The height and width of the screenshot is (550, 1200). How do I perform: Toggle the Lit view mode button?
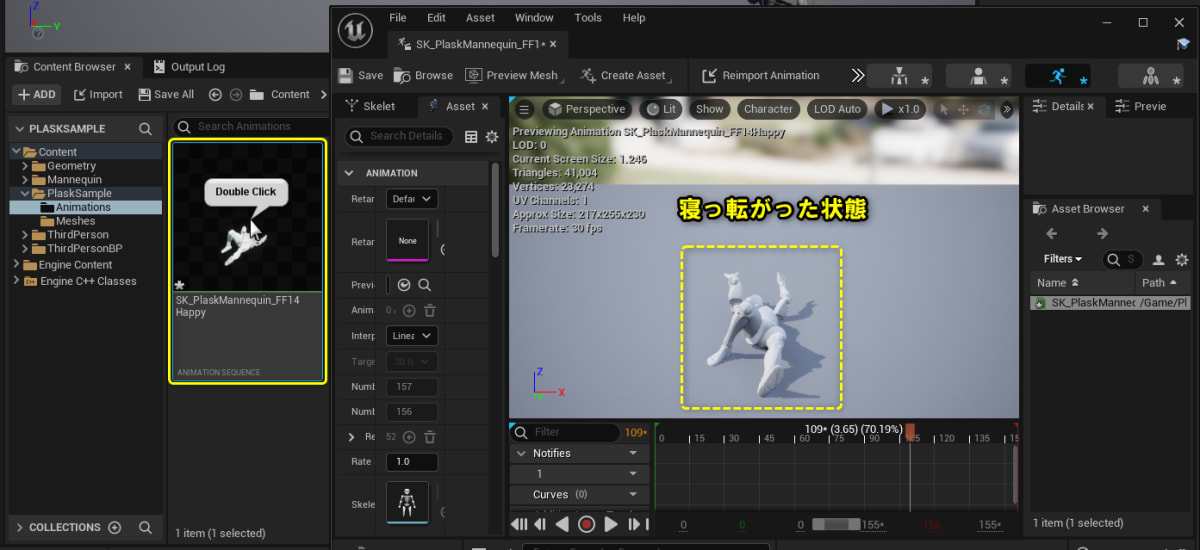[x=662, y=109]
